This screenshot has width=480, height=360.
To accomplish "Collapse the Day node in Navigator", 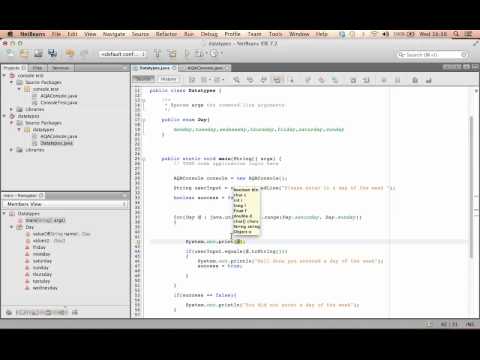I will (x=12, y=227).
